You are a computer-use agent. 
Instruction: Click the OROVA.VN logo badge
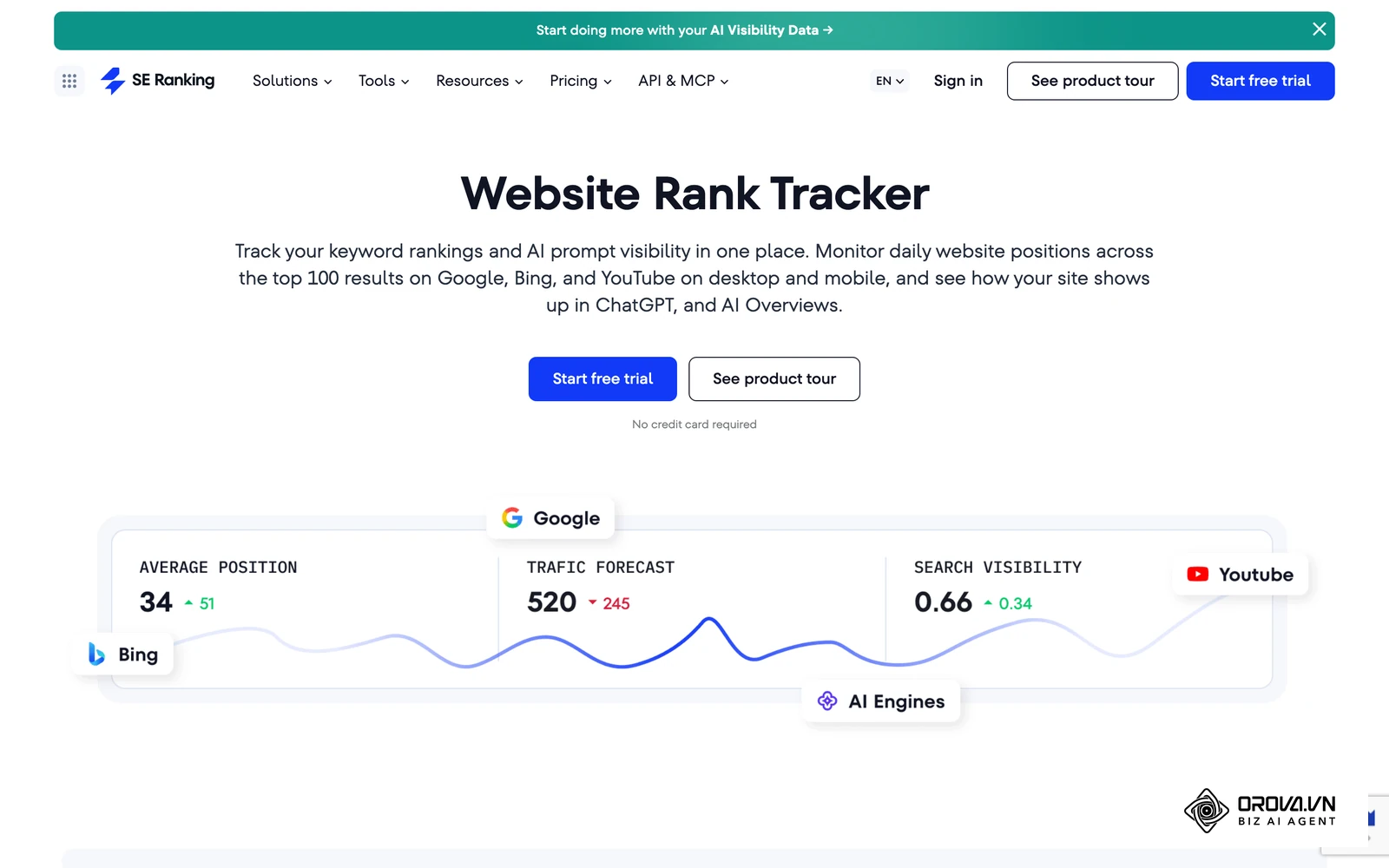click(x=1260, y=811)
